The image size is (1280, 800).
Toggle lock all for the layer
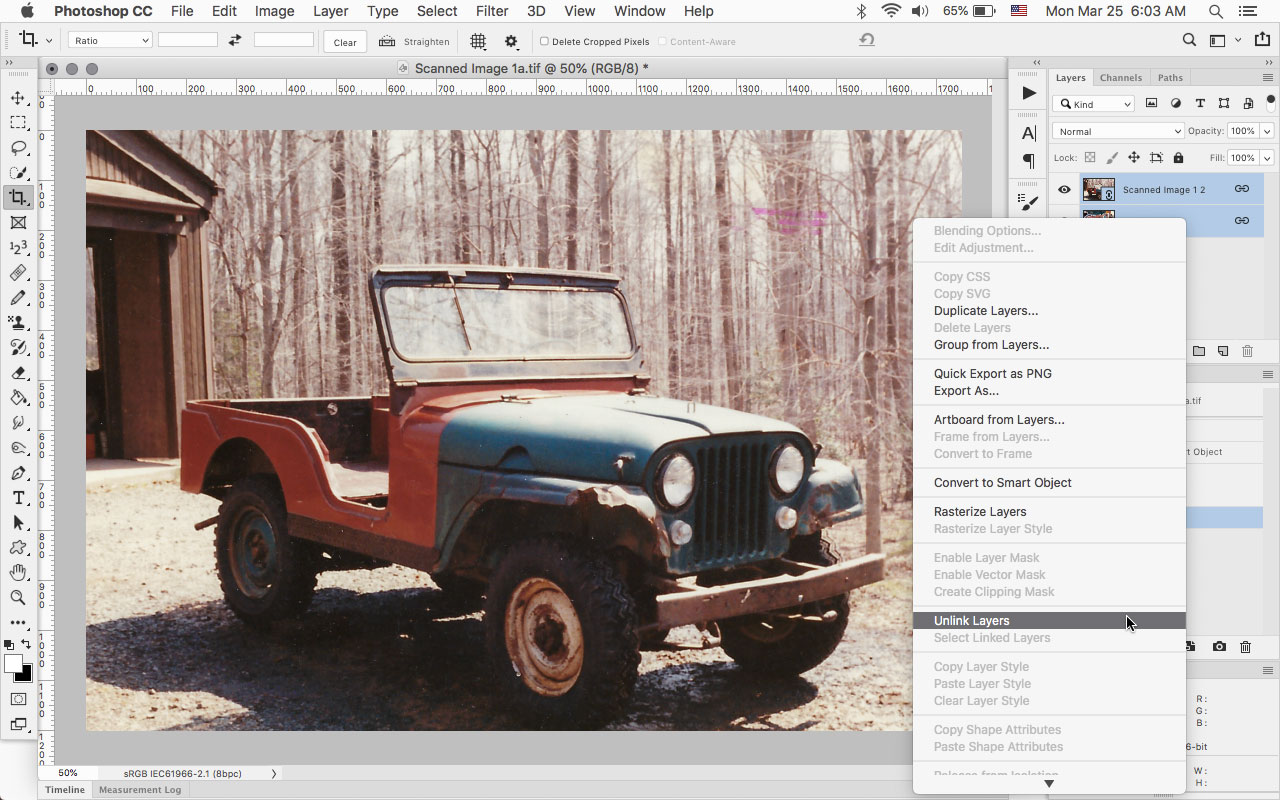[1178, 158]
